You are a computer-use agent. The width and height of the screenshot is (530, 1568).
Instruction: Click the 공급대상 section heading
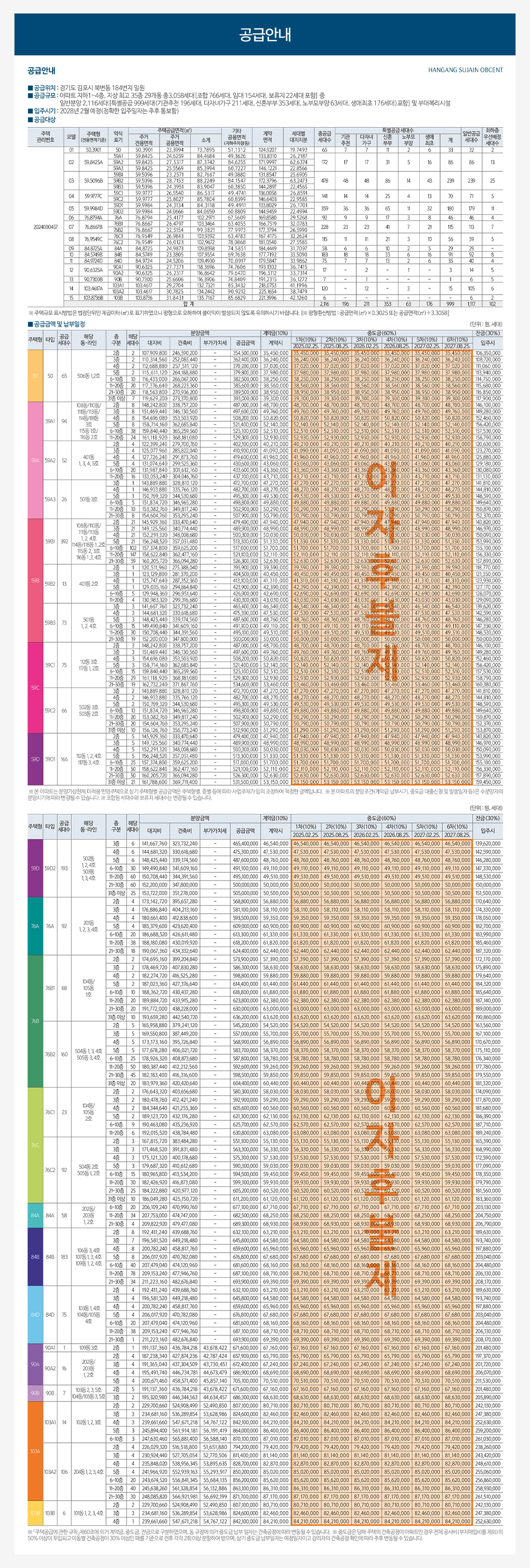[x=42, y=119]
